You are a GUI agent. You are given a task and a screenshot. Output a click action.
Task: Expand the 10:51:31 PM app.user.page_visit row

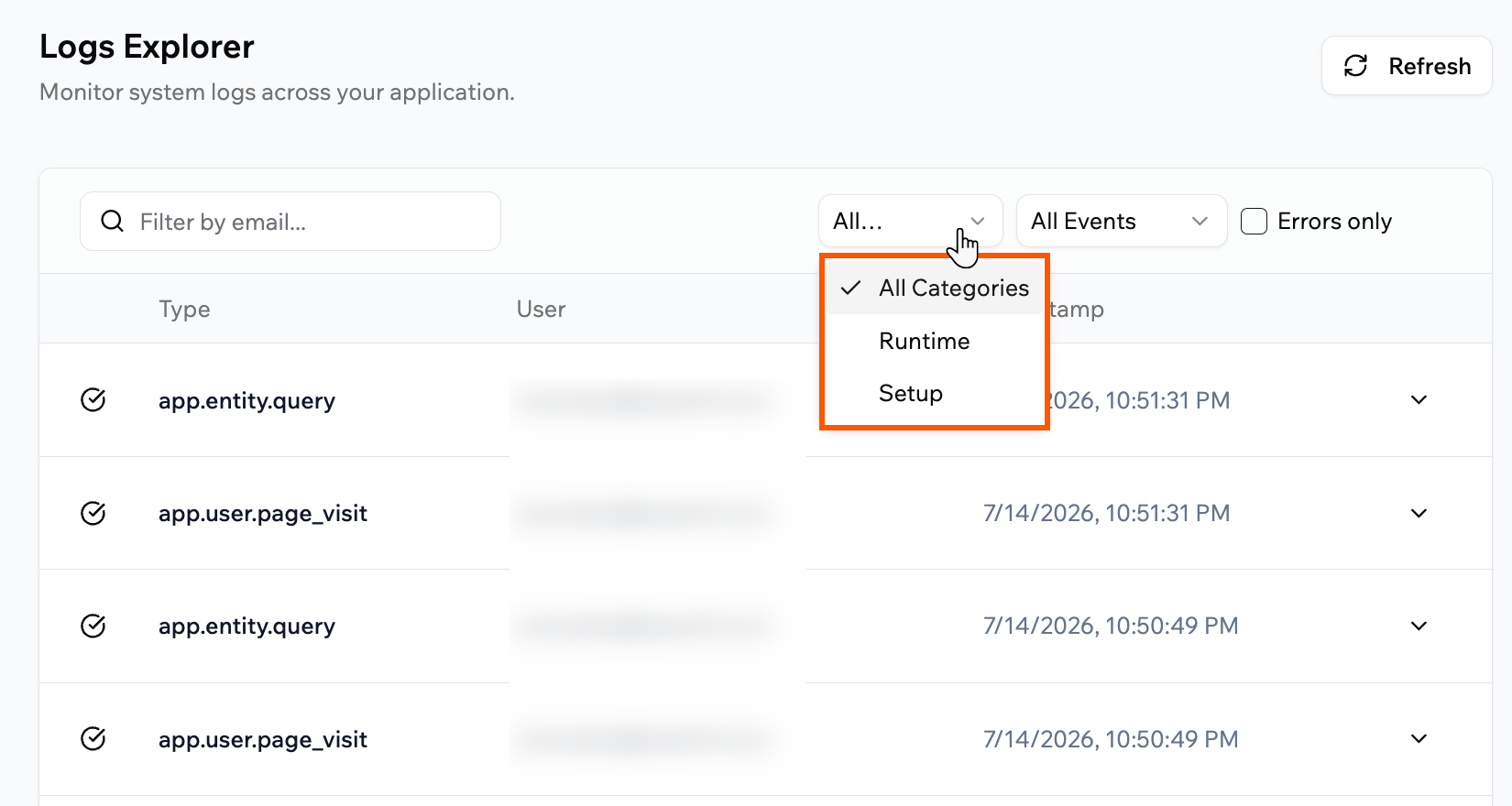tap(1419, 513)
